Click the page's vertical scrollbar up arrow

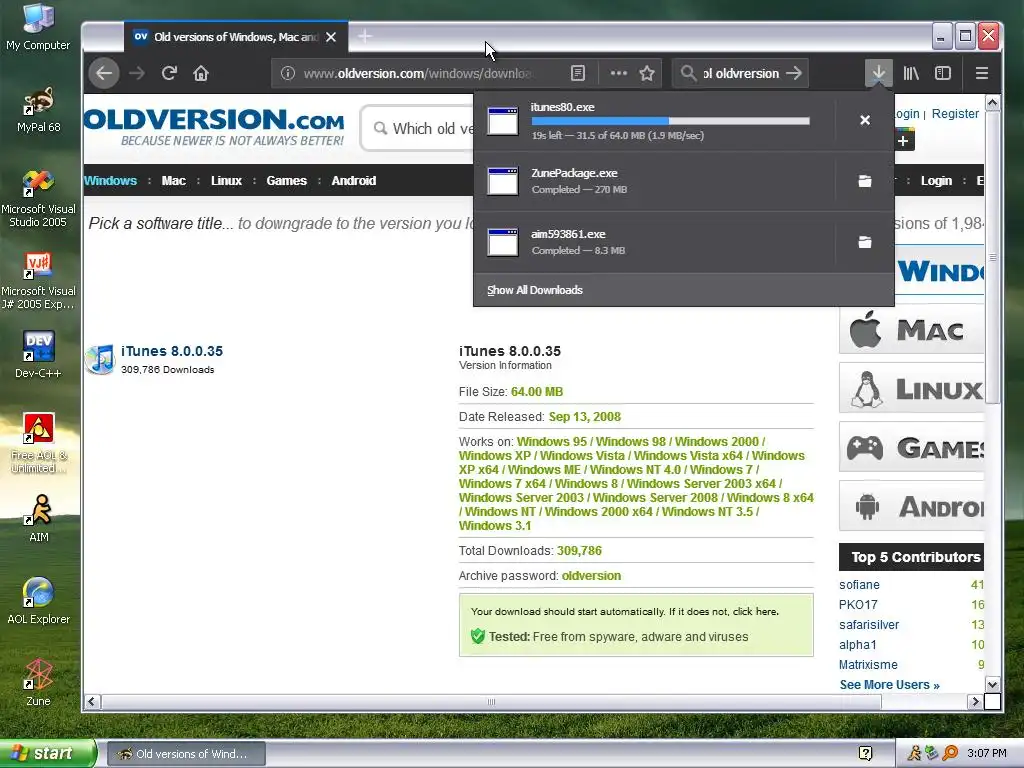[x=992, y=103]
